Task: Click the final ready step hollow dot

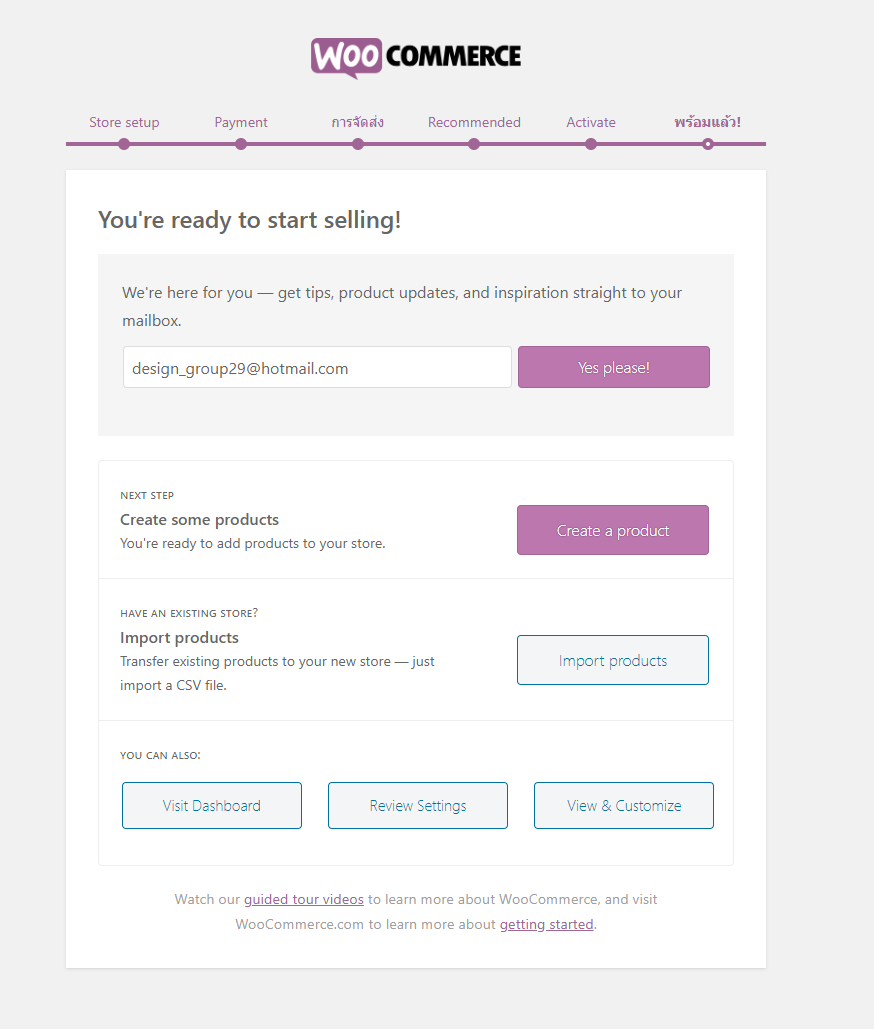Action: pyautogui.click(x=707, y=144)
